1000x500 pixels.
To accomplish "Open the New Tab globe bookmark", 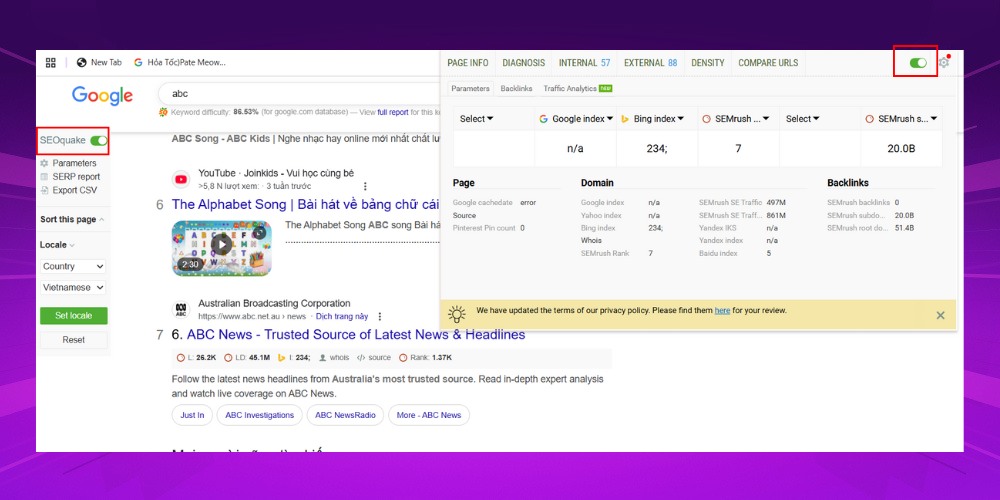I will (99, 62).
